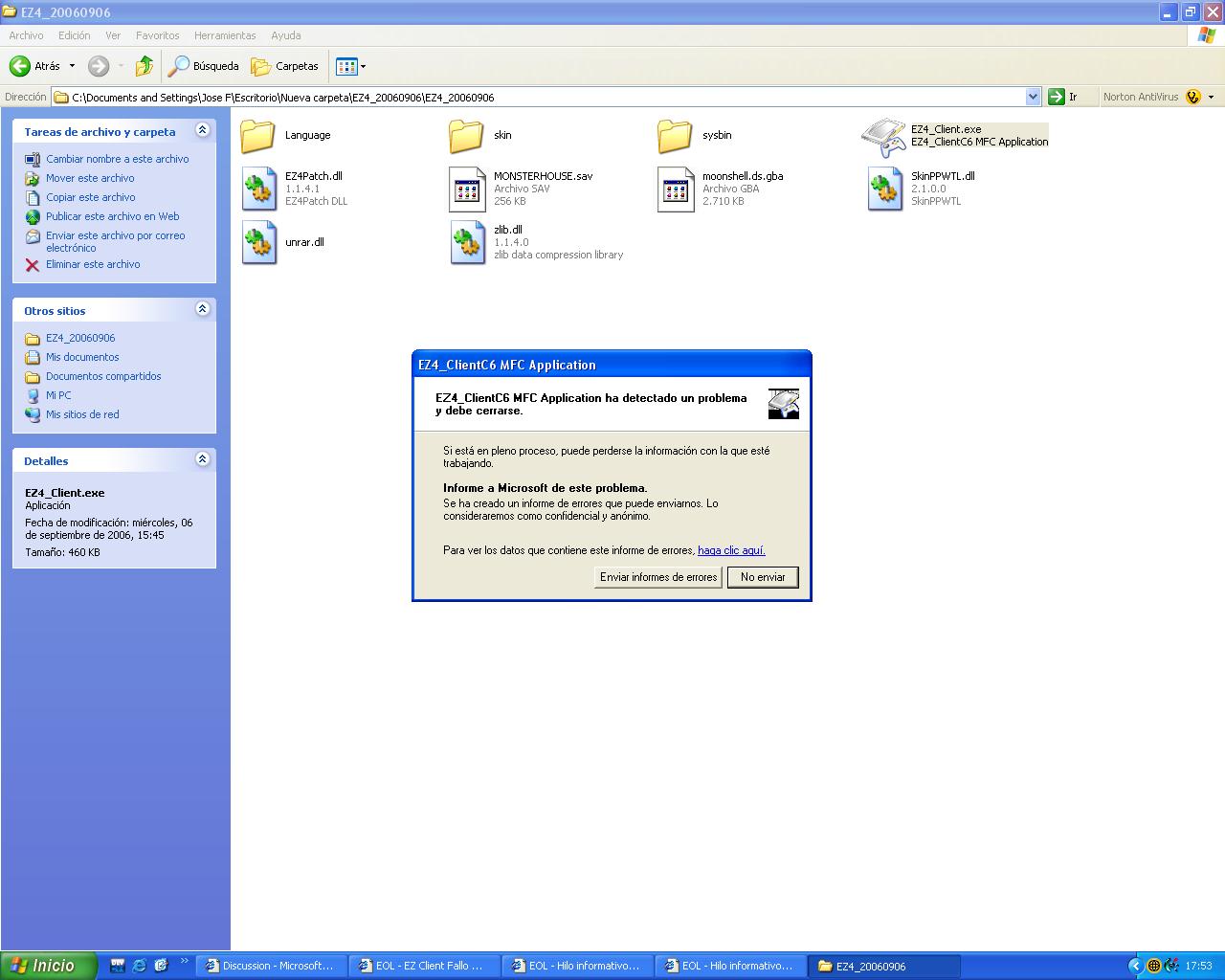Follow the 'haga clic aquí' link
This screenshot has width=1225, height=980.
click(x=731, y=550)
